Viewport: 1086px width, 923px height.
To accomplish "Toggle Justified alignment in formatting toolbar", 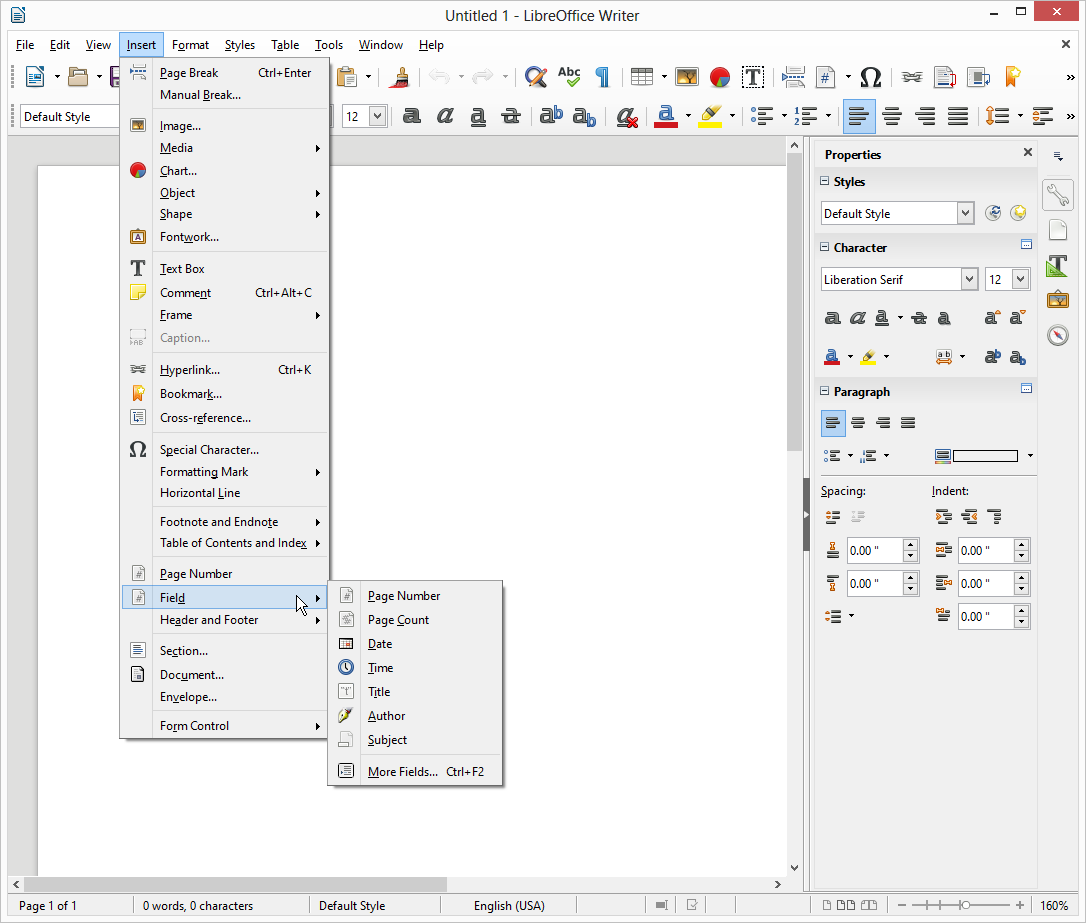I will pyautogui.click(x=958, y=116).
